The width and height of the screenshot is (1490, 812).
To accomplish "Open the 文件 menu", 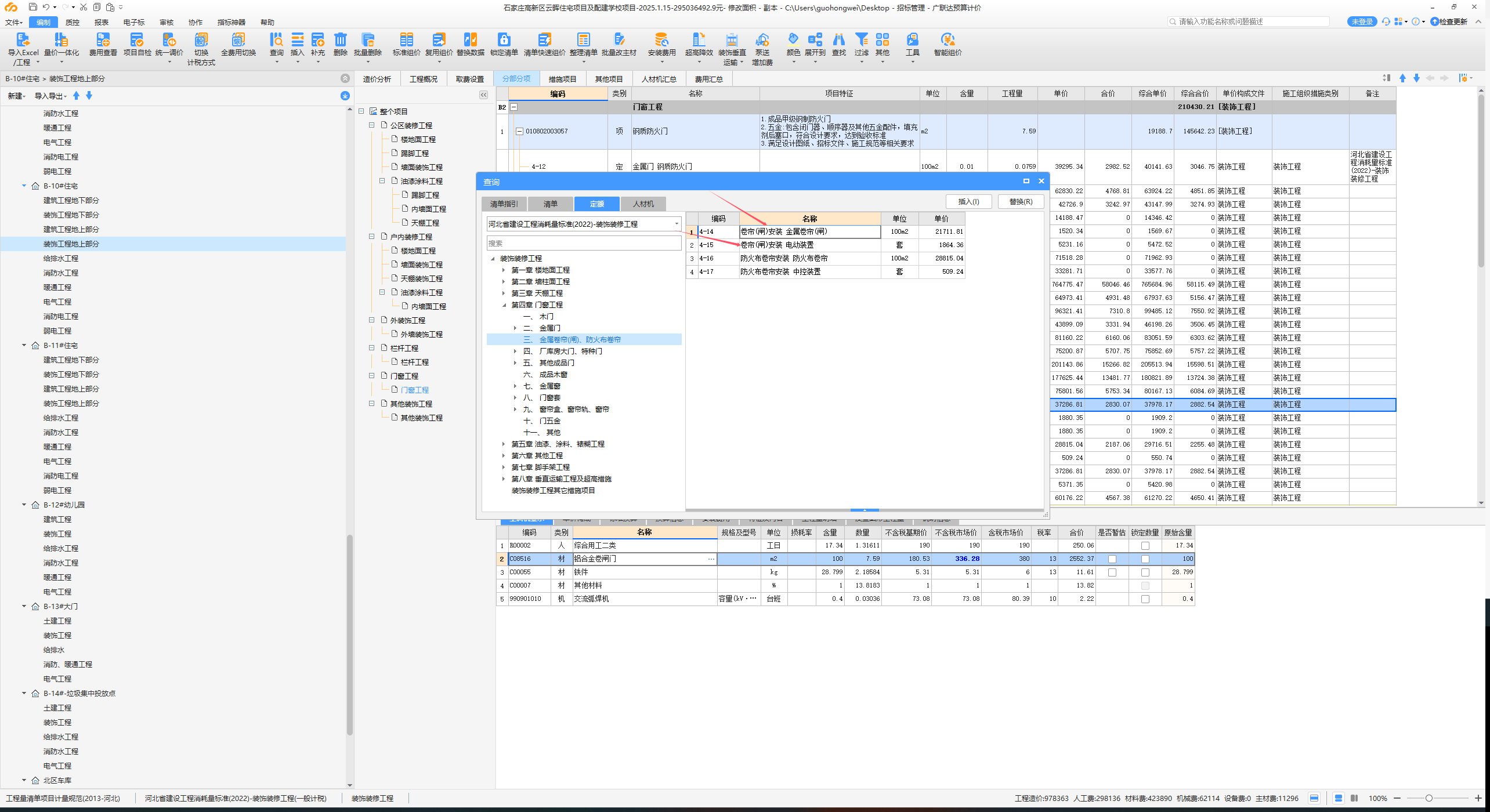I will [x=14, y=22].
